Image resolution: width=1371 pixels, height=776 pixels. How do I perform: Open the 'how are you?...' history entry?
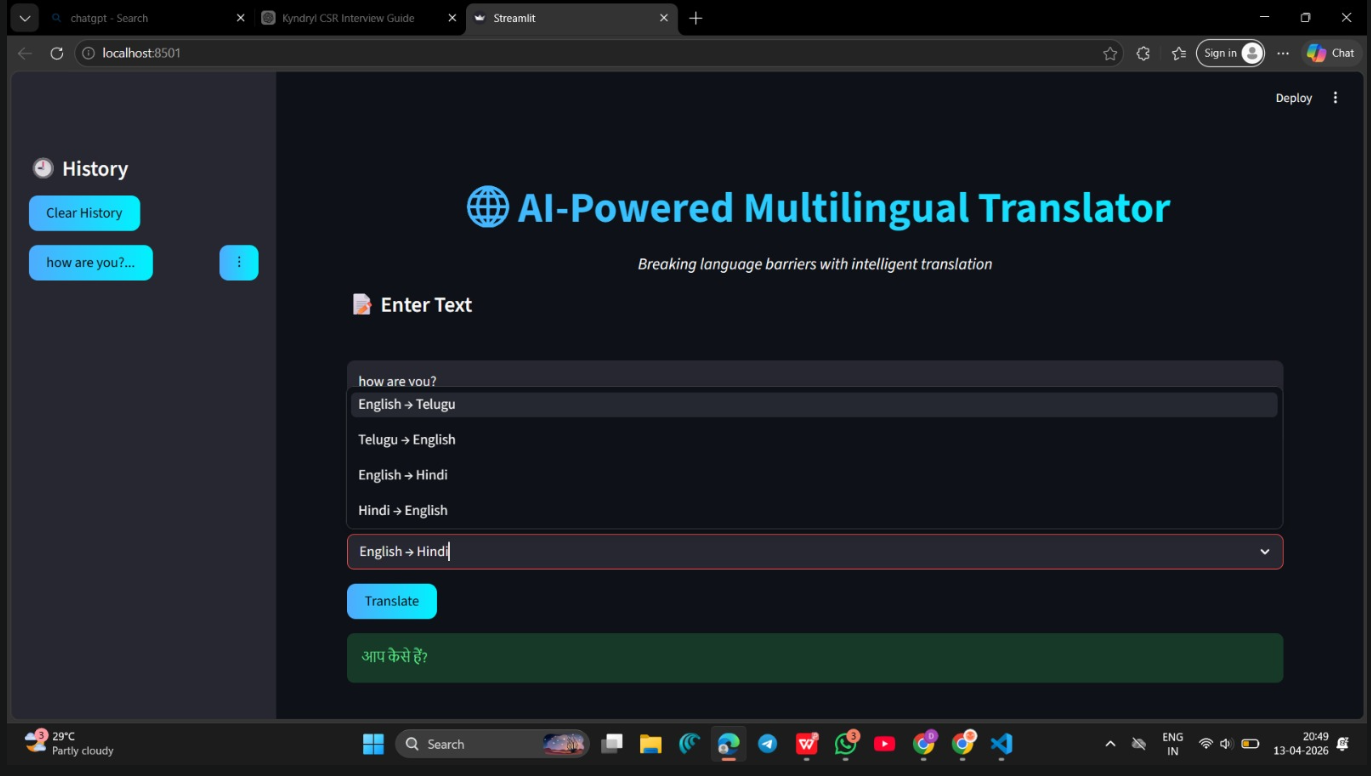tap(91, 263)
